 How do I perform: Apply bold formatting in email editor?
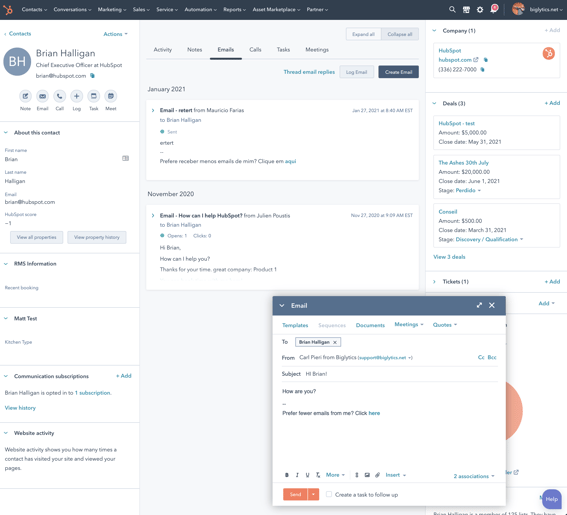[x=287, y=475]
